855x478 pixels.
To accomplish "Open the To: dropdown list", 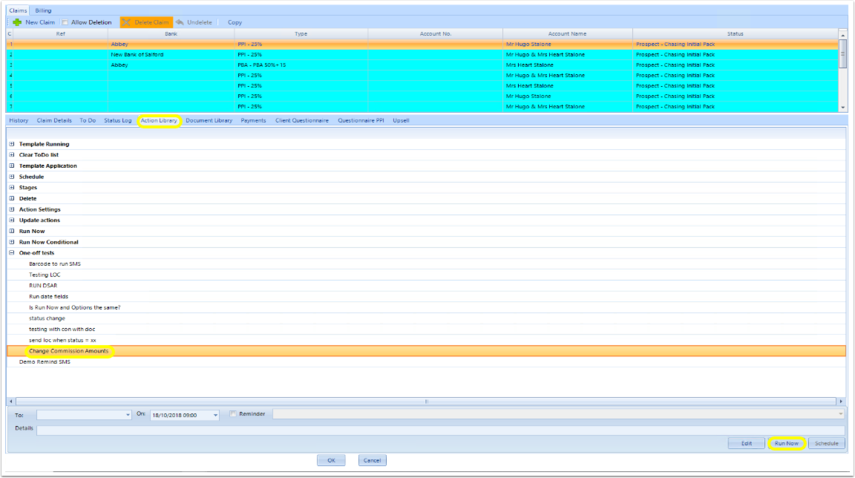I will (128, 415).
